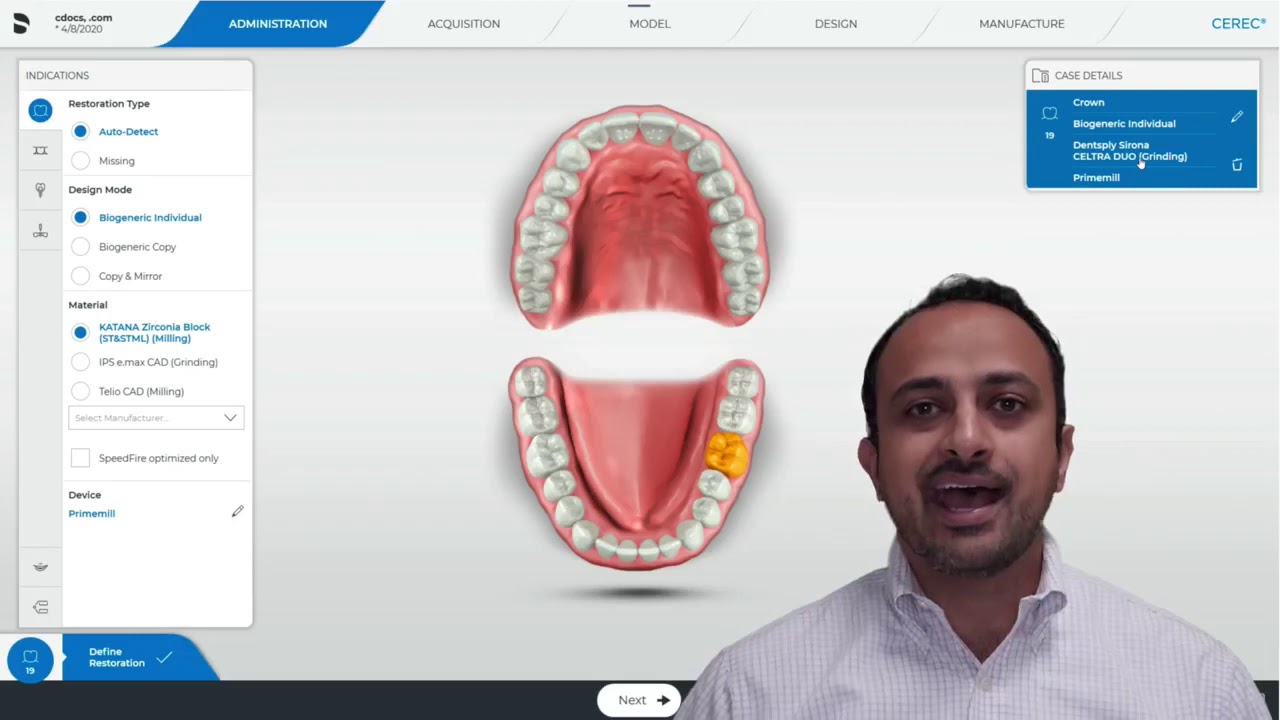This screenshot has height=720, width=1280.
Task: Select the single restoration crown icon in Indications
Action: (x=40, y=111)
